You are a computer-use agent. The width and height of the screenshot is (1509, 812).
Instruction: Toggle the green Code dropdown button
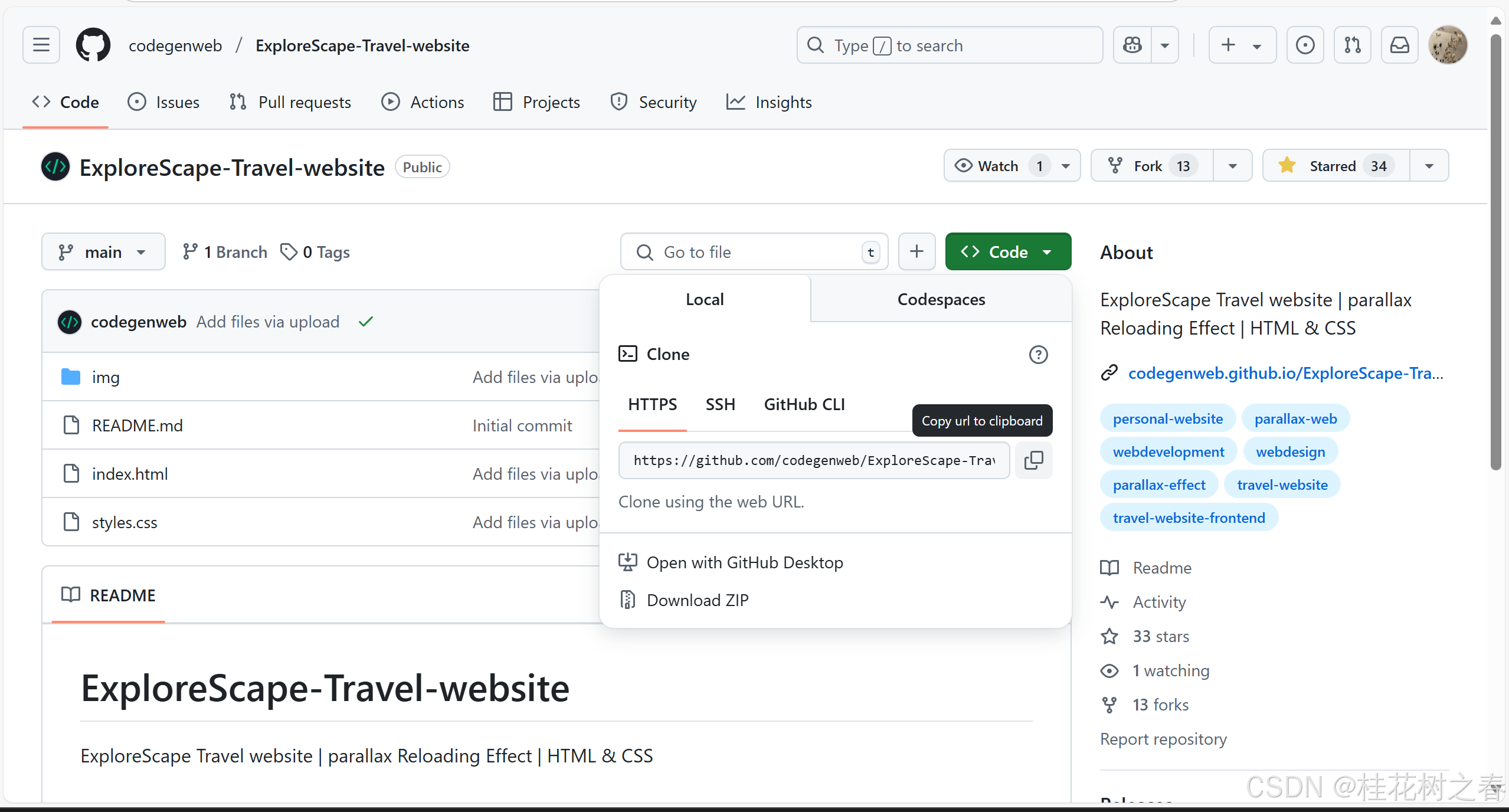(x=1008, y=252)
